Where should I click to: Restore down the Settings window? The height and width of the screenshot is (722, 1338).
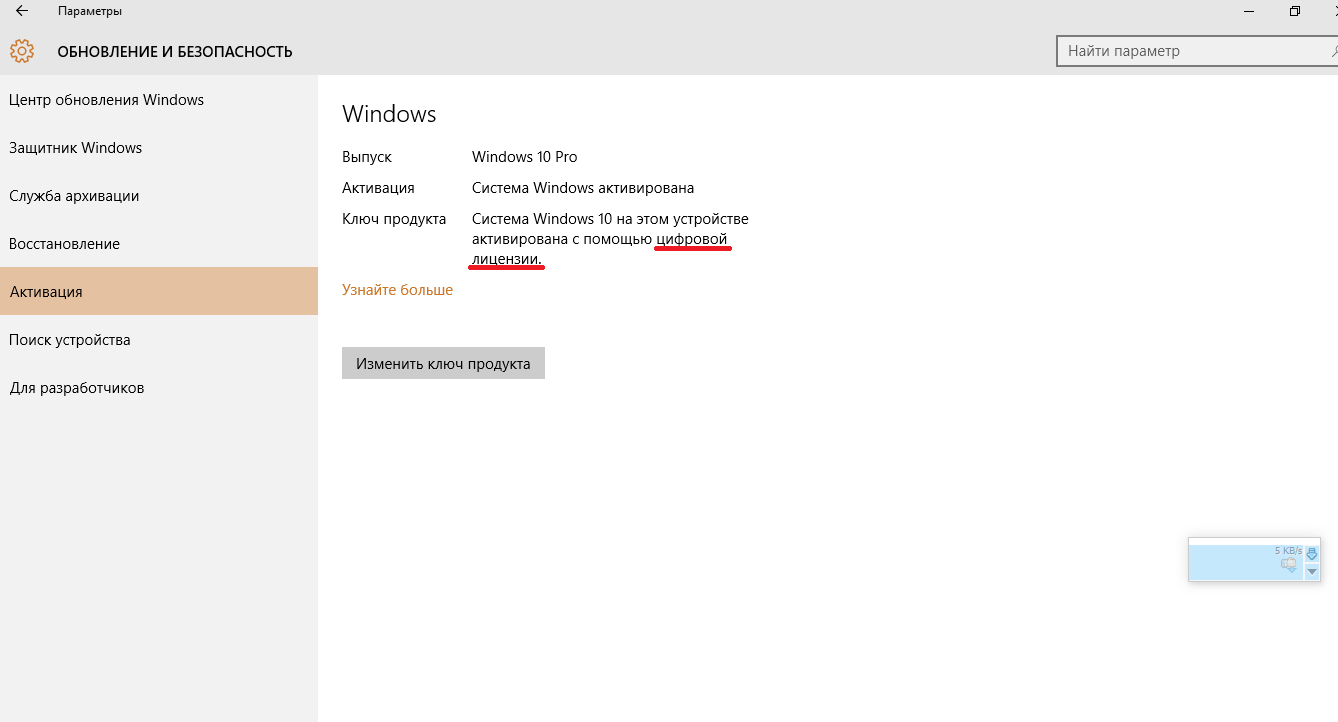(1295, 11)
